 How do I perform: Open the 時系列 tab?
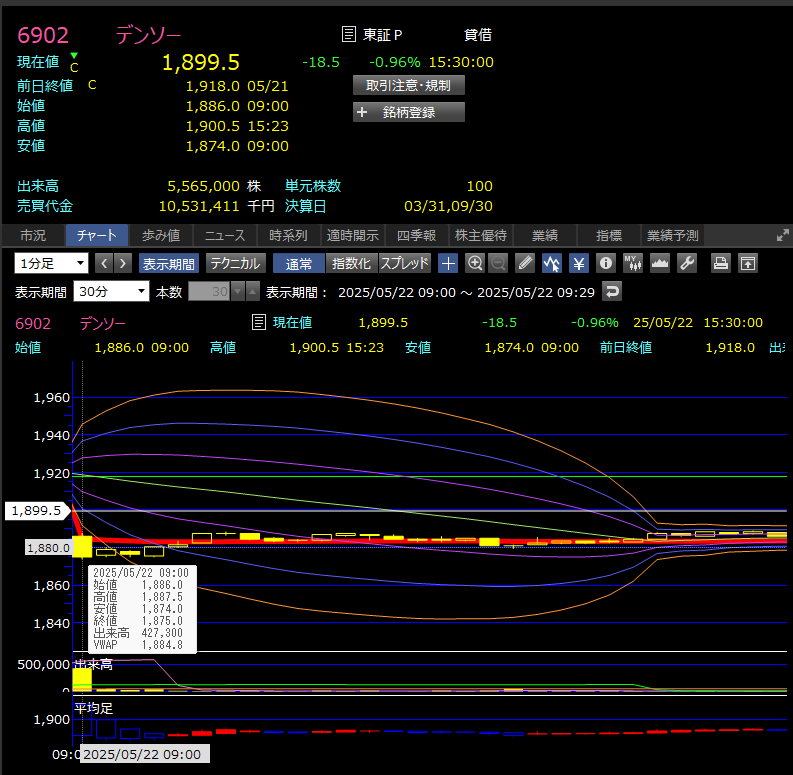click(x=288, y=235)
